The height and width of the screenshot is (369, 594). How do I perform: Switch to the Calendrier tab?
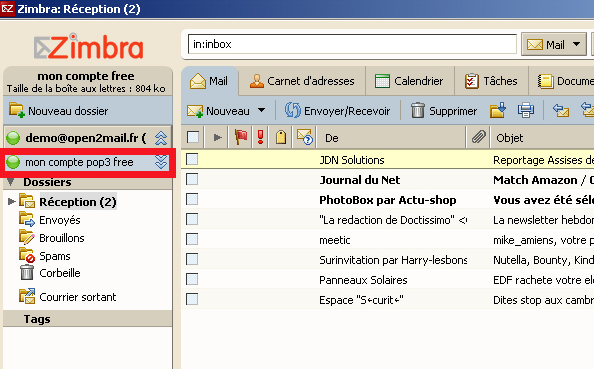point(409,81)
